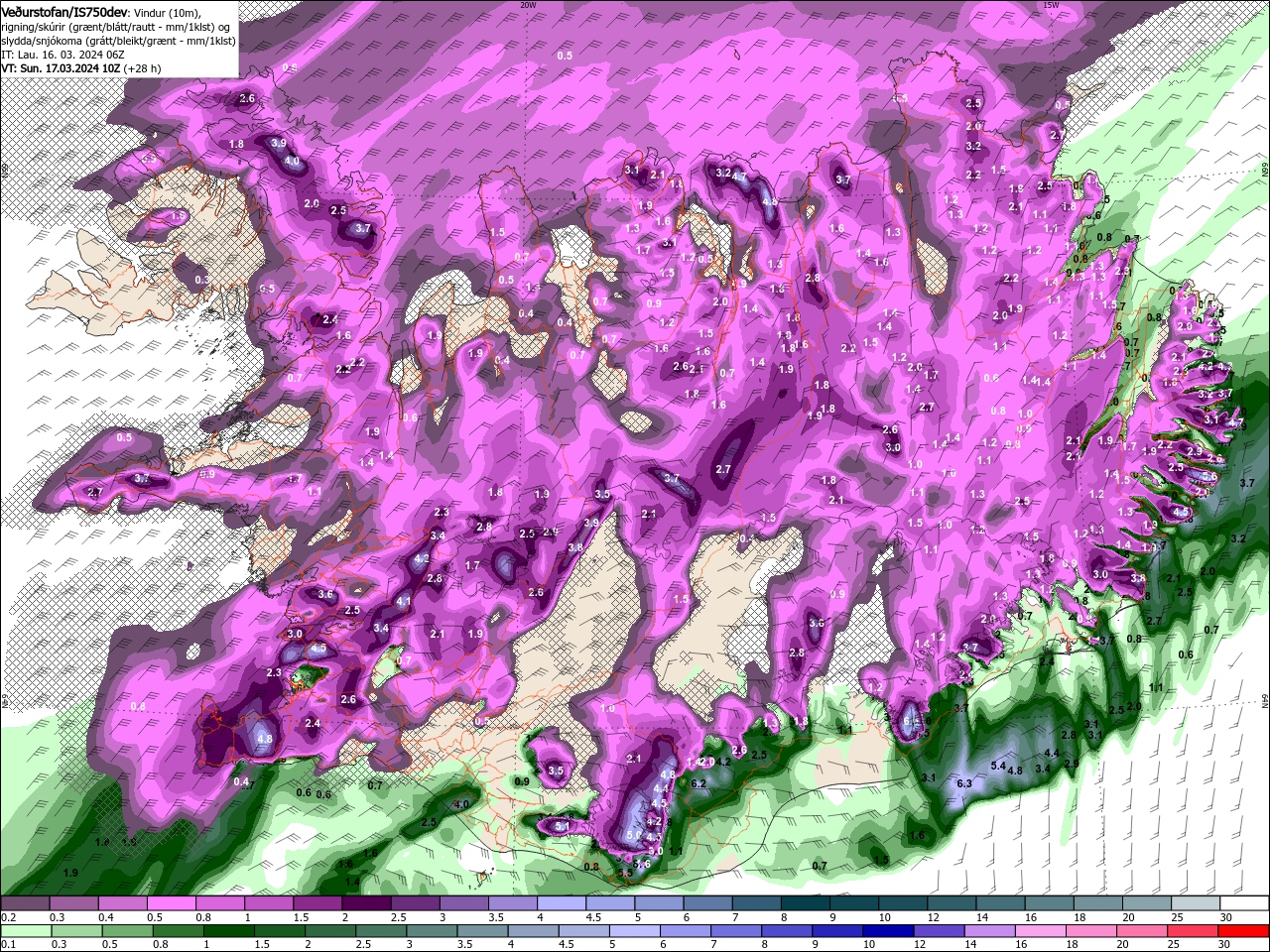Click the 30 label in the rain legend row

1226,945
